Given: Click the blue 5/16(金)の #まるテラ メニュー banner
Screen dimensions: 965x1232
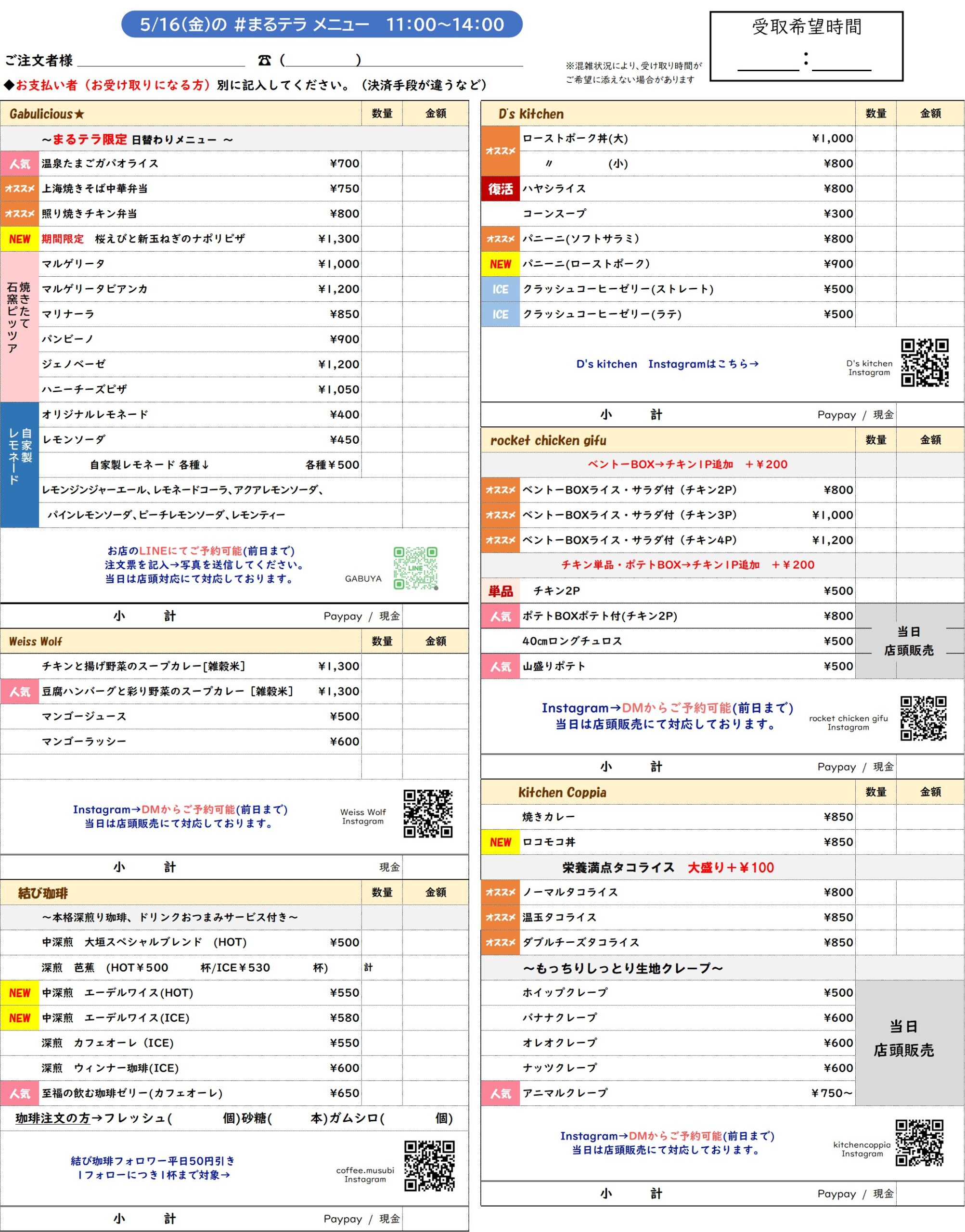Looking at the screenshot, I should (322, 24).
